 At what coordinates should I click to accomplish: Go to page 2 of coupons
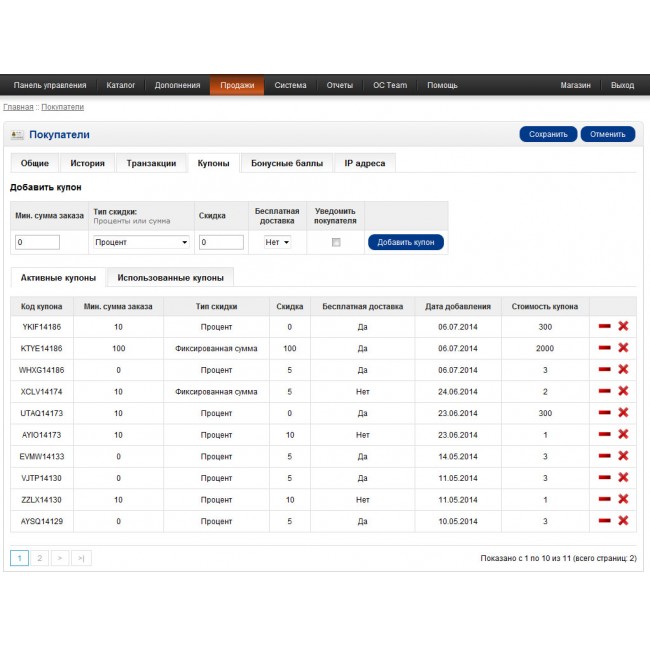40,558
